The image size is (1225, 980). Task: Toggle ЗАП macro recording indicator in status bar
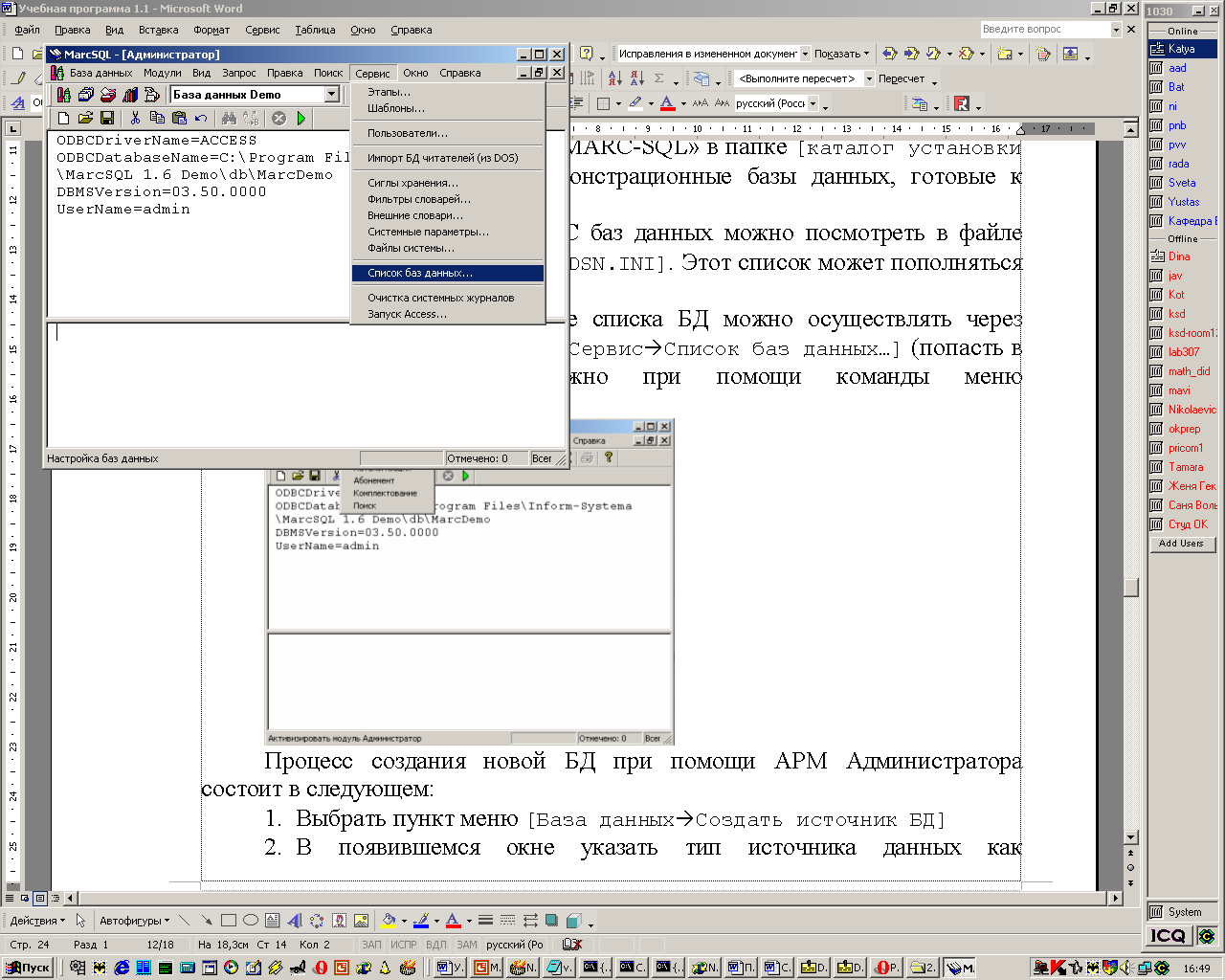click(x=371, y=945)
